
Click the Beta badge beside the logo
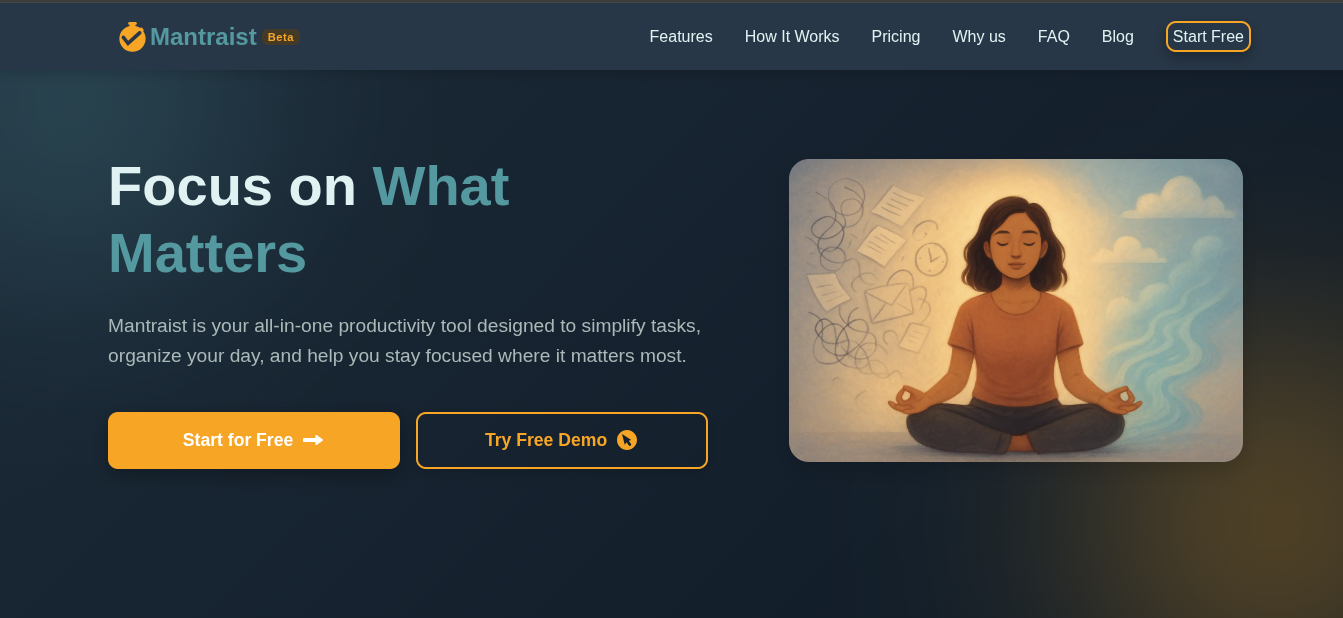coord(281,37)
